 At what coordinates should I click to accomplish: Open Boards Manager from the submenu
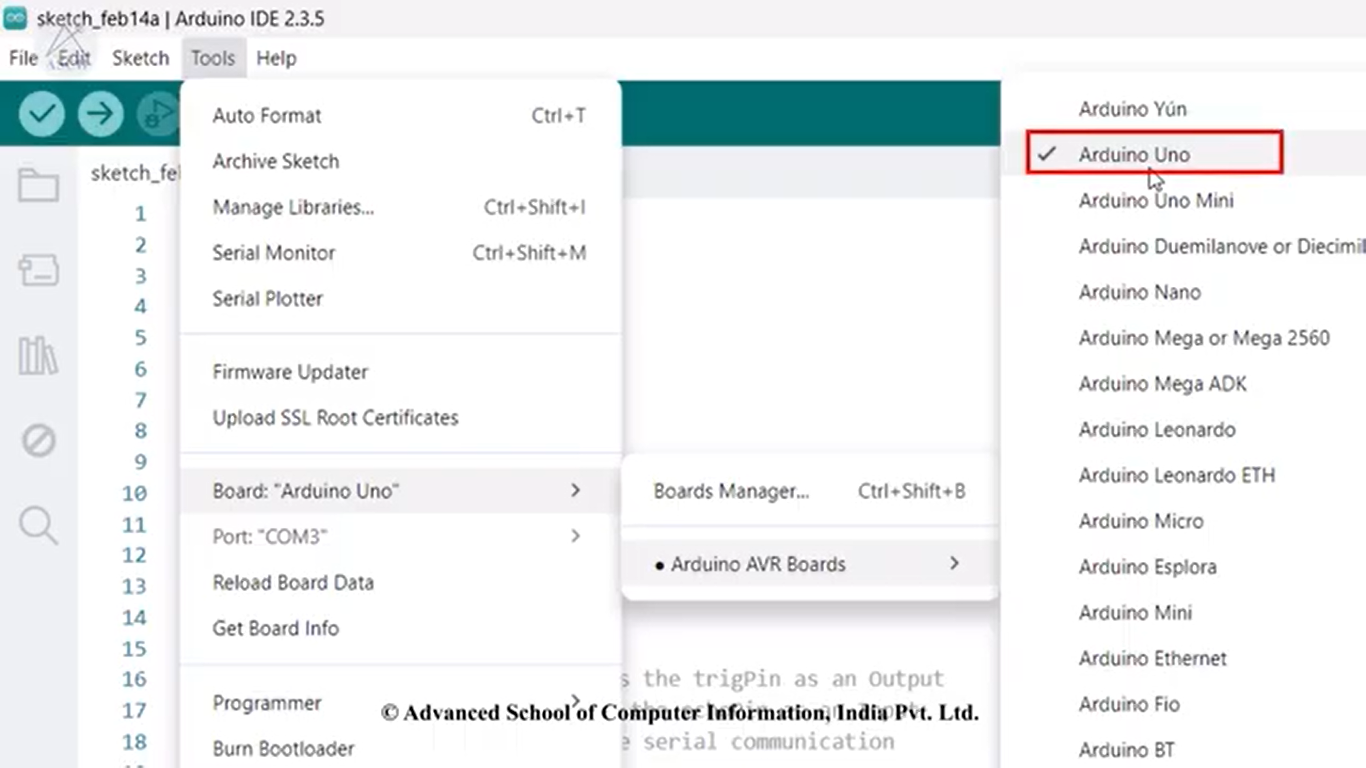coord(809,491)
